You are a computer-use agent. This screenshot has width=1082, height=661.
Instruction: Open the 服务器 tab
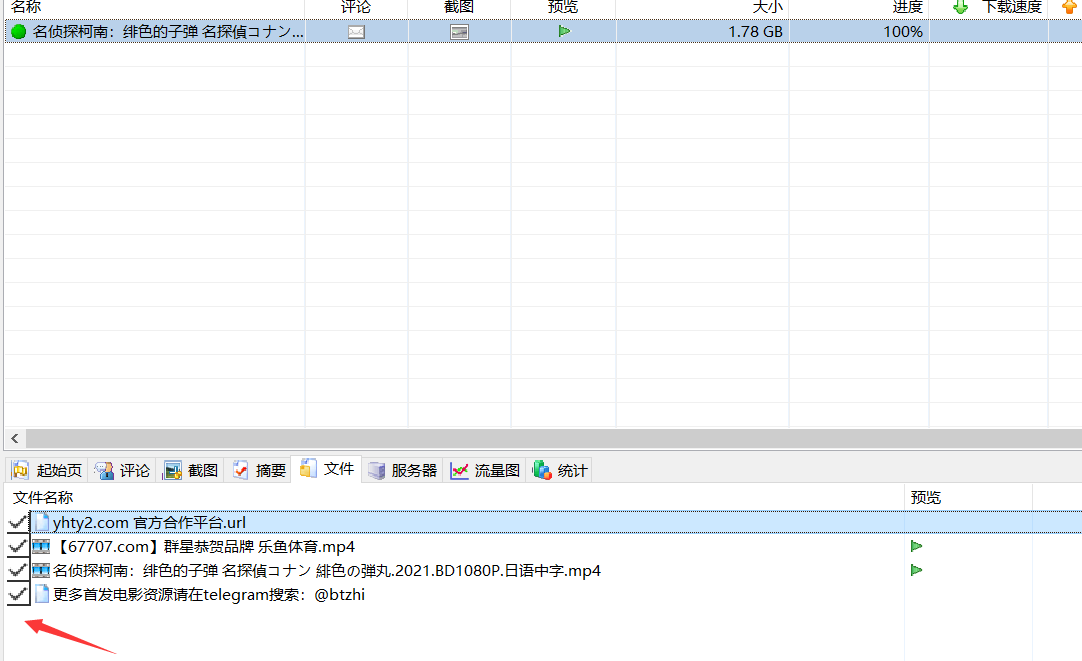[x=403, y=471]
